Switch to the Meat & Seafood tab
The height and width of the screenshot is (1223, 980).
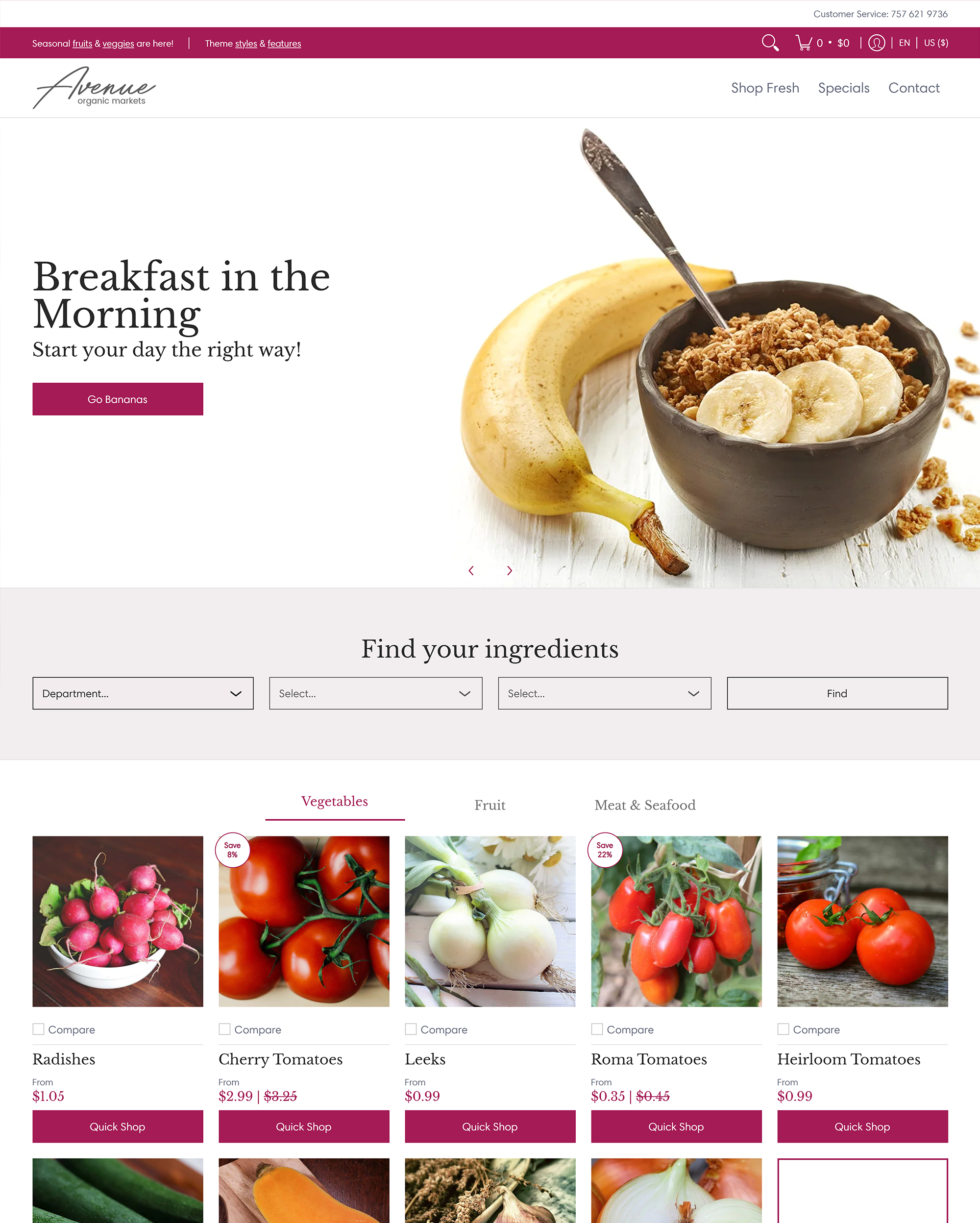tap(644, 804)
